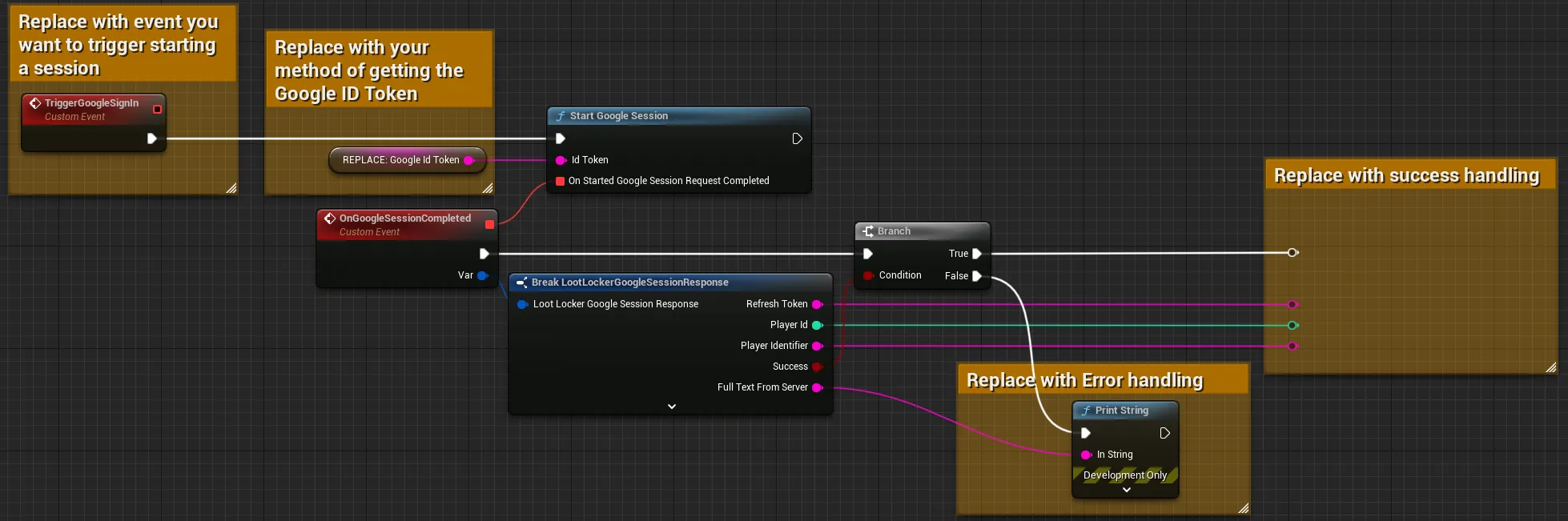Screen dimensions: 1568x521
Task: Click the white execution reroute node in success box
Action: pos(1293,253)
